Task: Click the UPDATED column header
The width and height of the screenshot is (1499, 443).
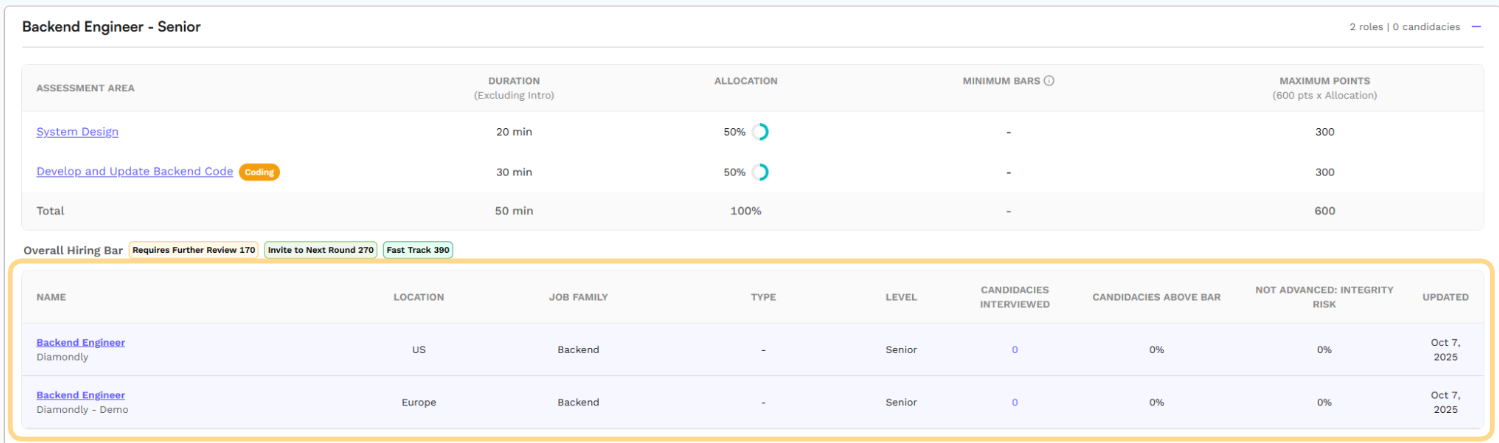Action: pos(1446,297)
